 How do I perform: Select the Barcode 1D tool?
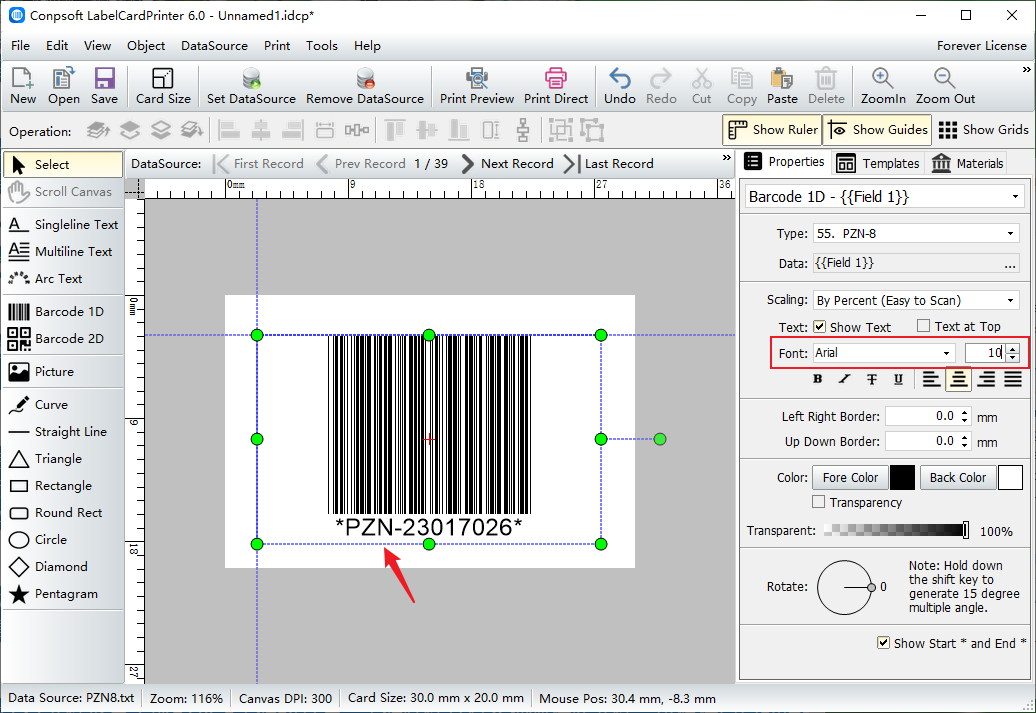(x=63, y=312)
